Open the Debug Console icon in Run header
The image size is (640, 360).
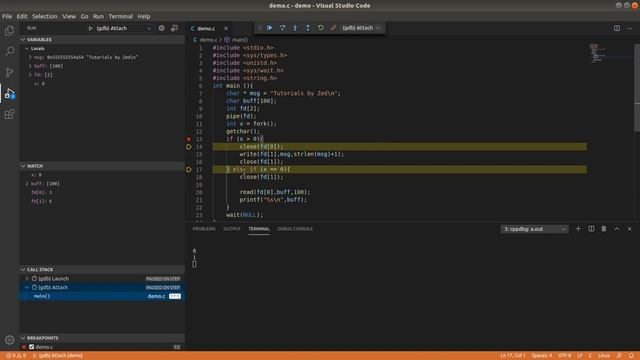pos(174,28)
